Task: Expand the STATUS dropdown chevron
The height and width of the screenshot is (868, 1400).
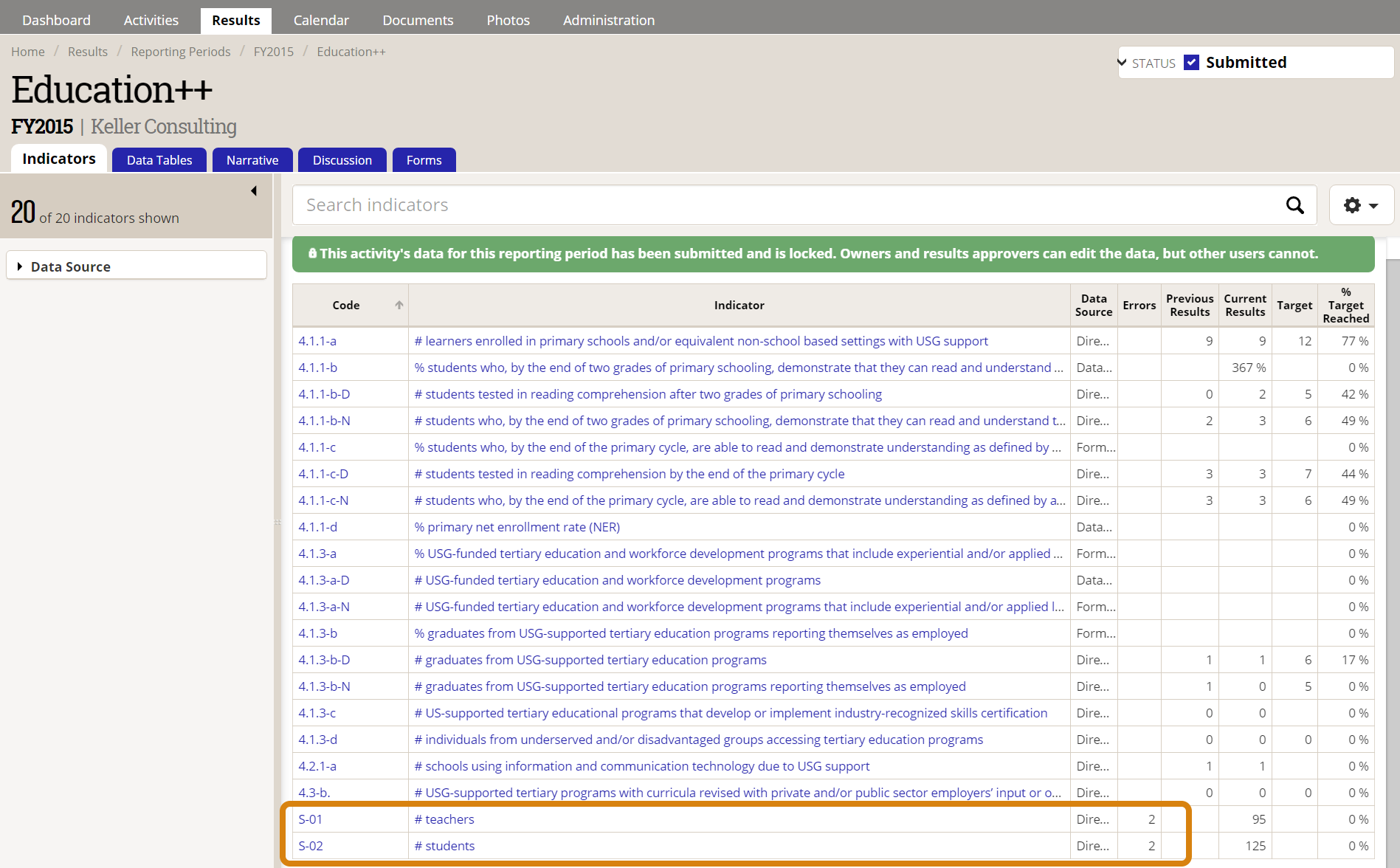Action: pos(1123,63)
